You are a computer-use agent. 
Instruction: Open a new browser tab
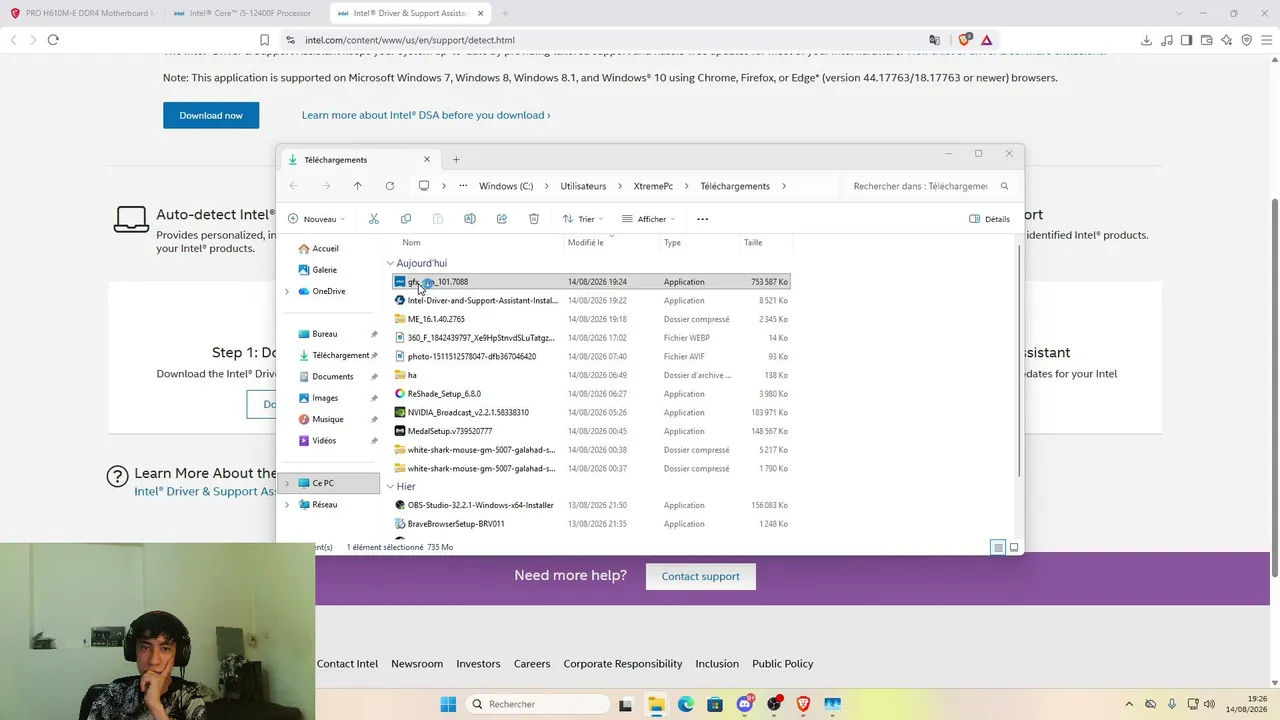(505, 13)
